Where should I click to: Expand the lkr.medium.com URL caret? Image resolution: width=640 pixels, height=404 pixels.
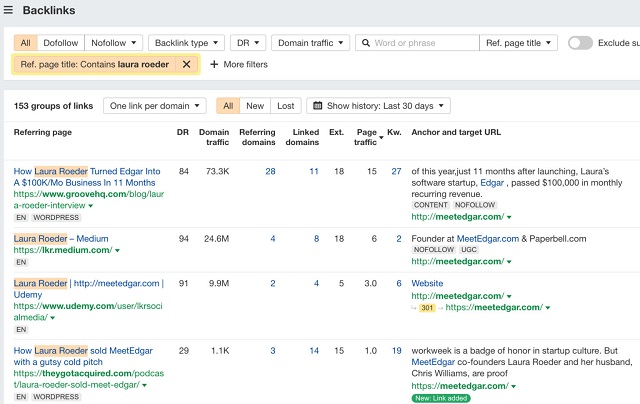118,251
